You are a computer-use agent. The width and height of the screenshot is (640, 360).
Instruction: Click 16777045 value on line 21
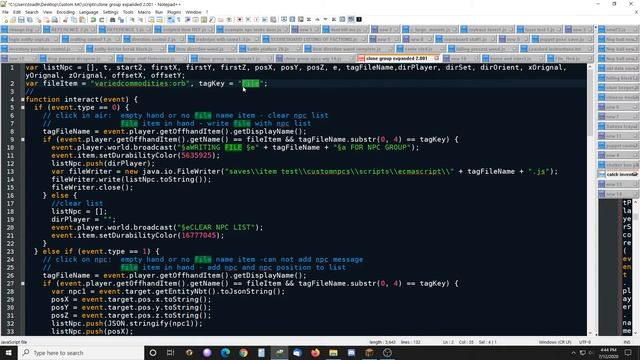[198, 236]
